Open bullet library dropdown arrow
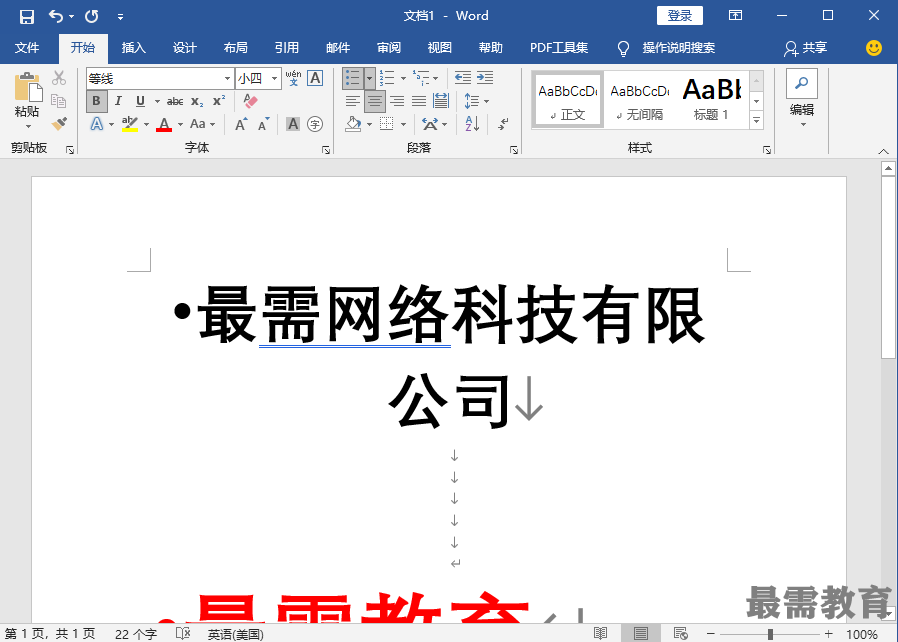The width and height of the screenshot is (898, 642). point(369,78)
